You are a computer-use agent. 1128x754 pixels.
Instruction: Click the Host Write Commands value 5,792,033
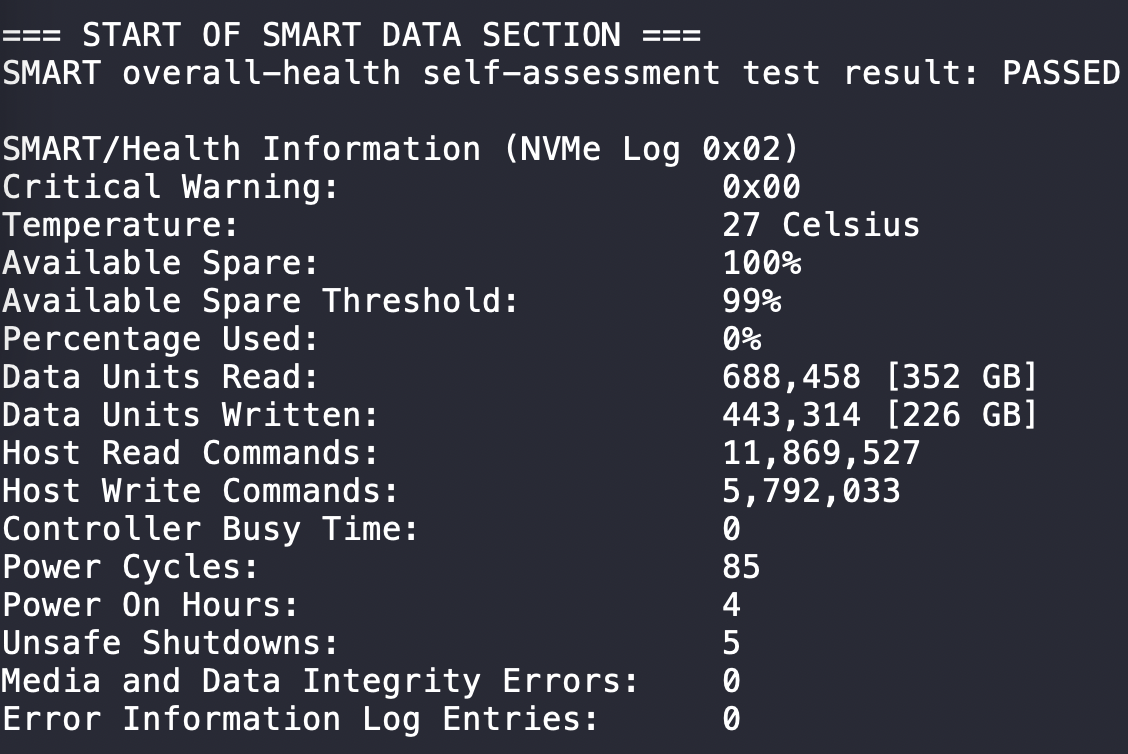[x=811, y=491]
